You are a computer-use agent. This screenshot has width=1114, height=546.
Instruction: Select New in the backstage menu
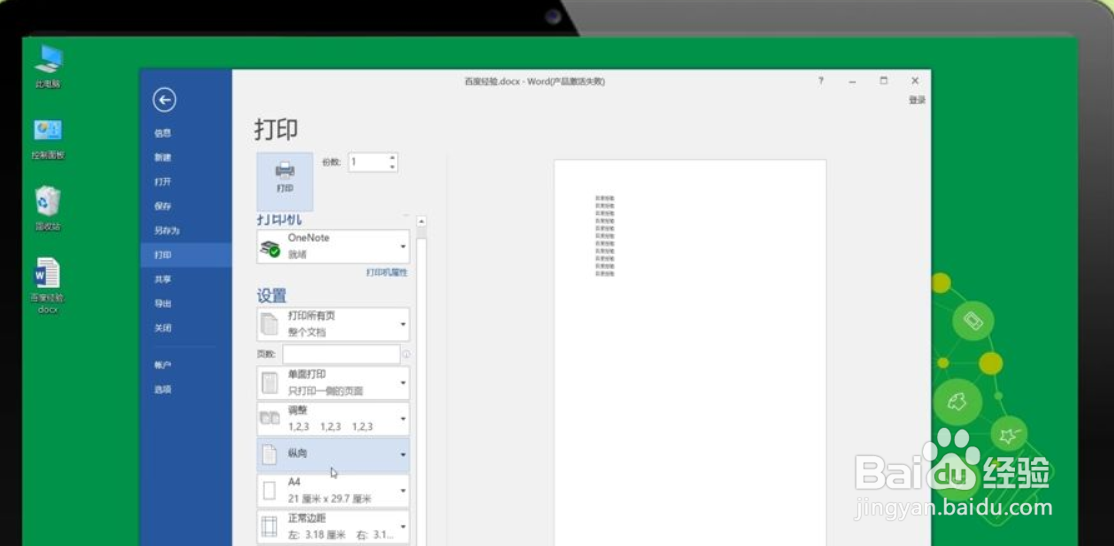(x=163, y=158)
